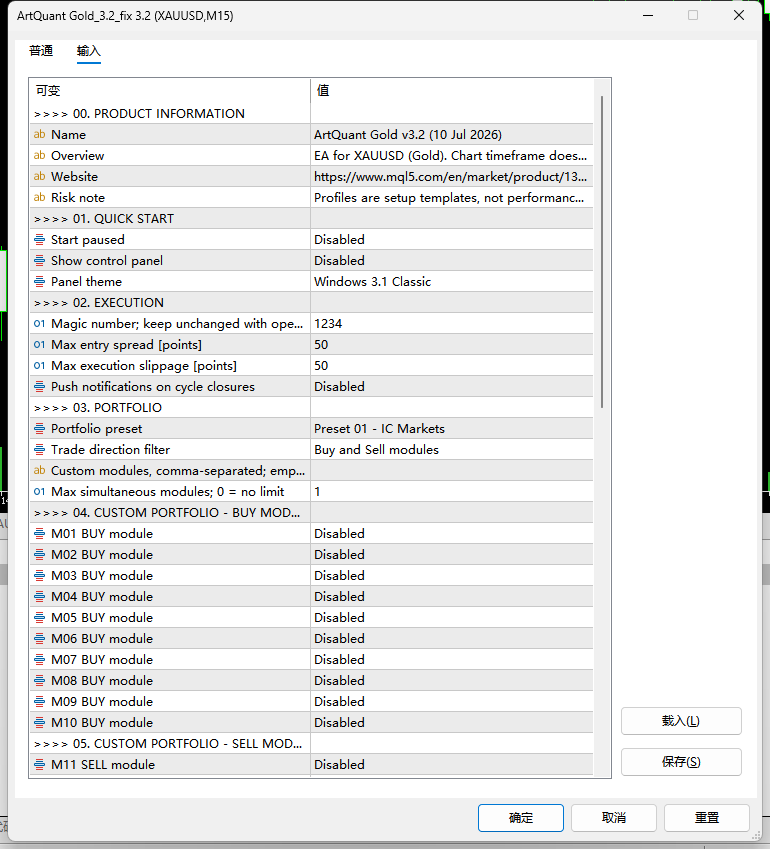Select the Website mql5.com URL value
770x849 pixels.
pyautogui.click(x=452, y=177)
